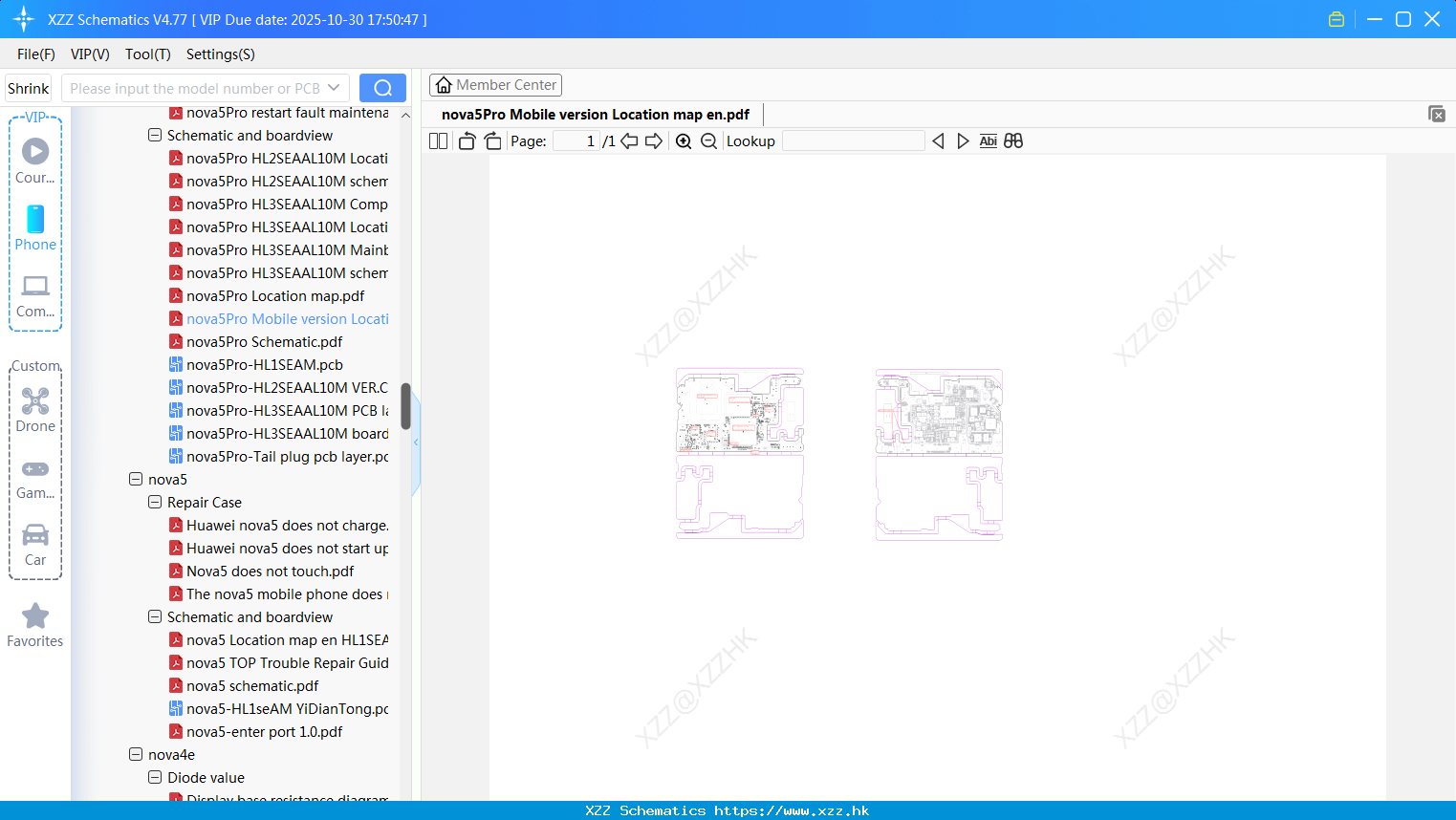Click the file tree vertical scrollbar thumb

(405, 406)
